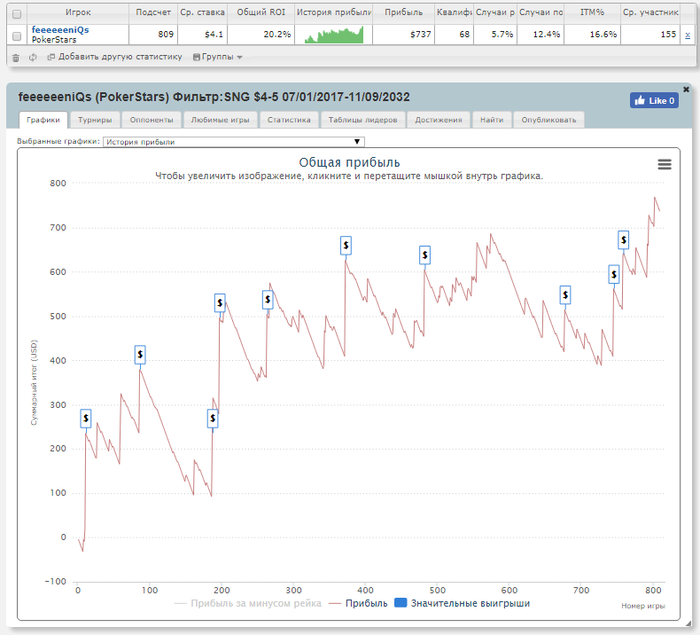
Task: Click the profit history sparkline thumbnail
Action: (334, 34)
